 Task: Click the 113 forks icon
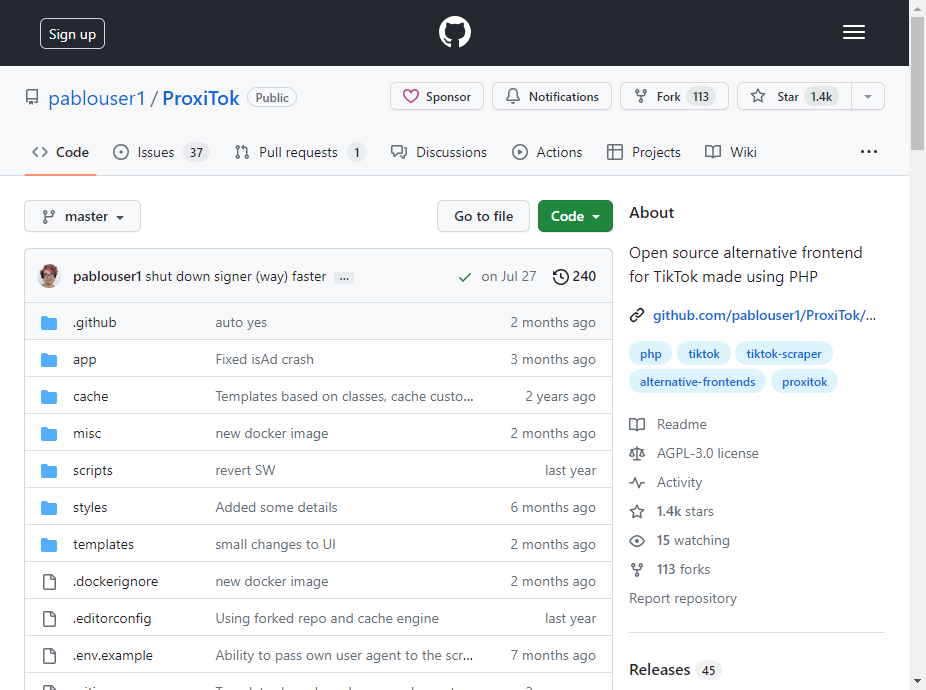tap(637, 569)
